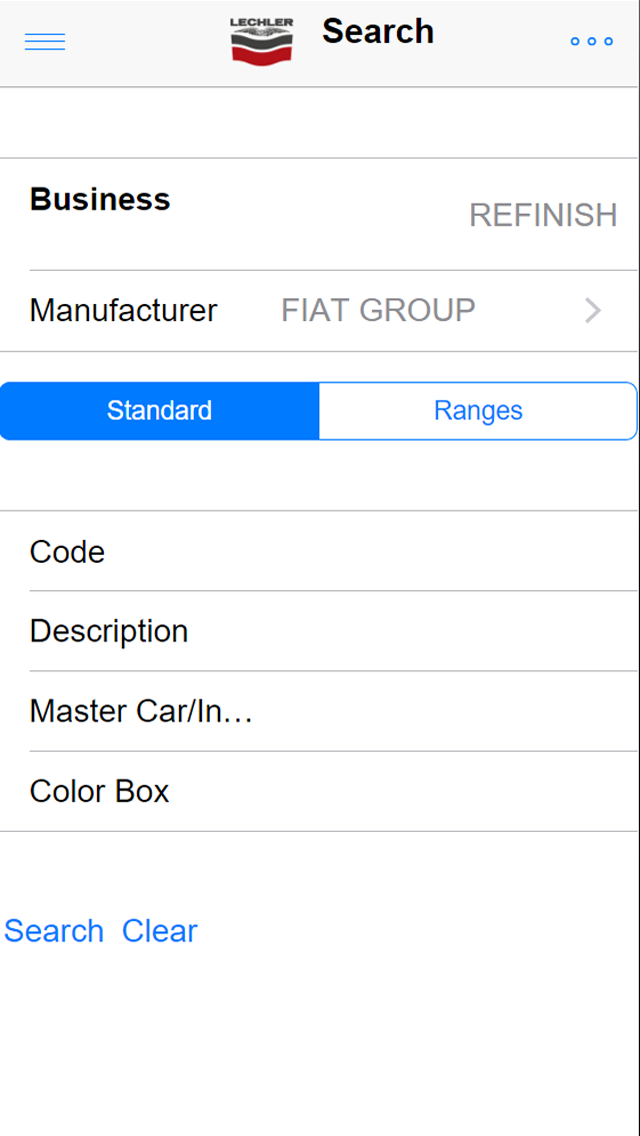
Task: Tap the Color Box row label
Action: [x=99, y=791]
